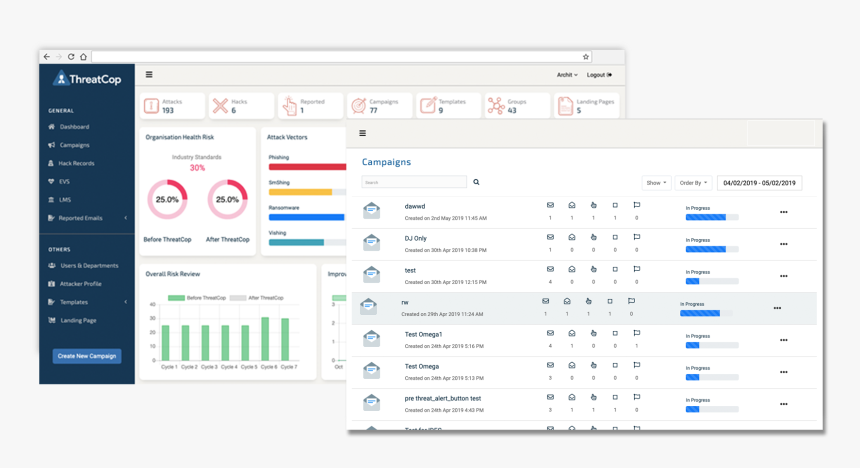Click the pointer click icon in test row
The width and height of the screenshot is (860, 468).
(x=593, y=269)
